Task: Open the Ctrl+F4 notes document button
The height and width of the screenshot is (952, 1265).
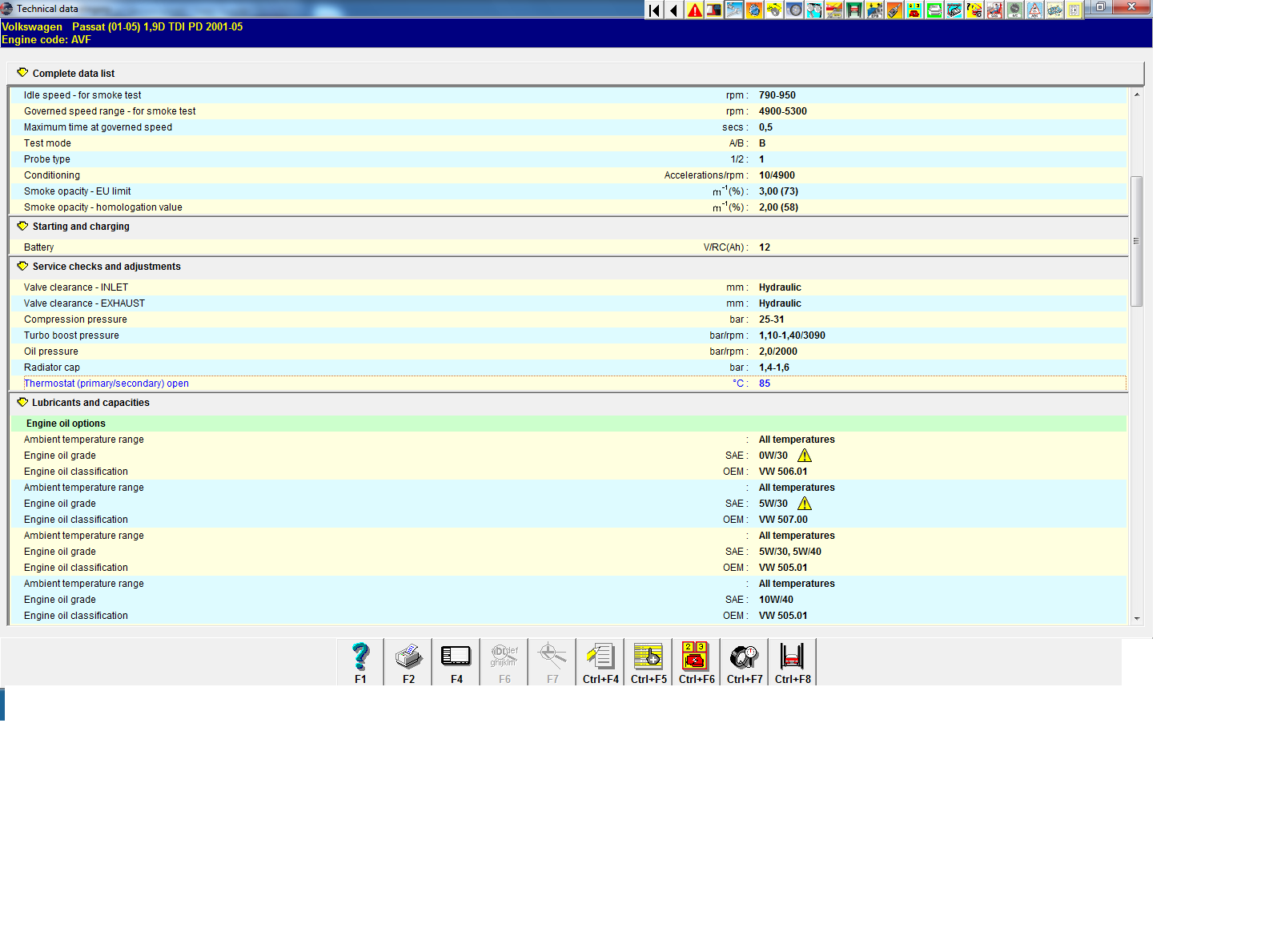Action: click(600, 662)
